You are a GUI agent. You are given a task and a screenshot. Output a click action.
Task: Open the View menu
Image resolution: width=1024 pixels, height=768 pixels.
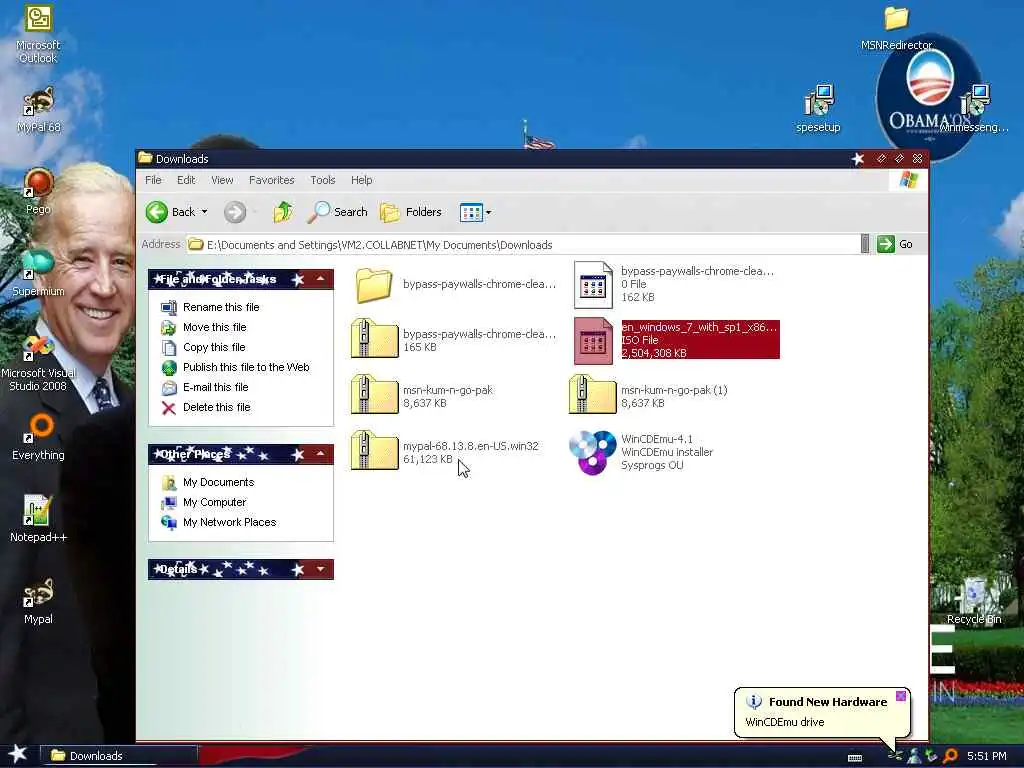pos(222,180)
